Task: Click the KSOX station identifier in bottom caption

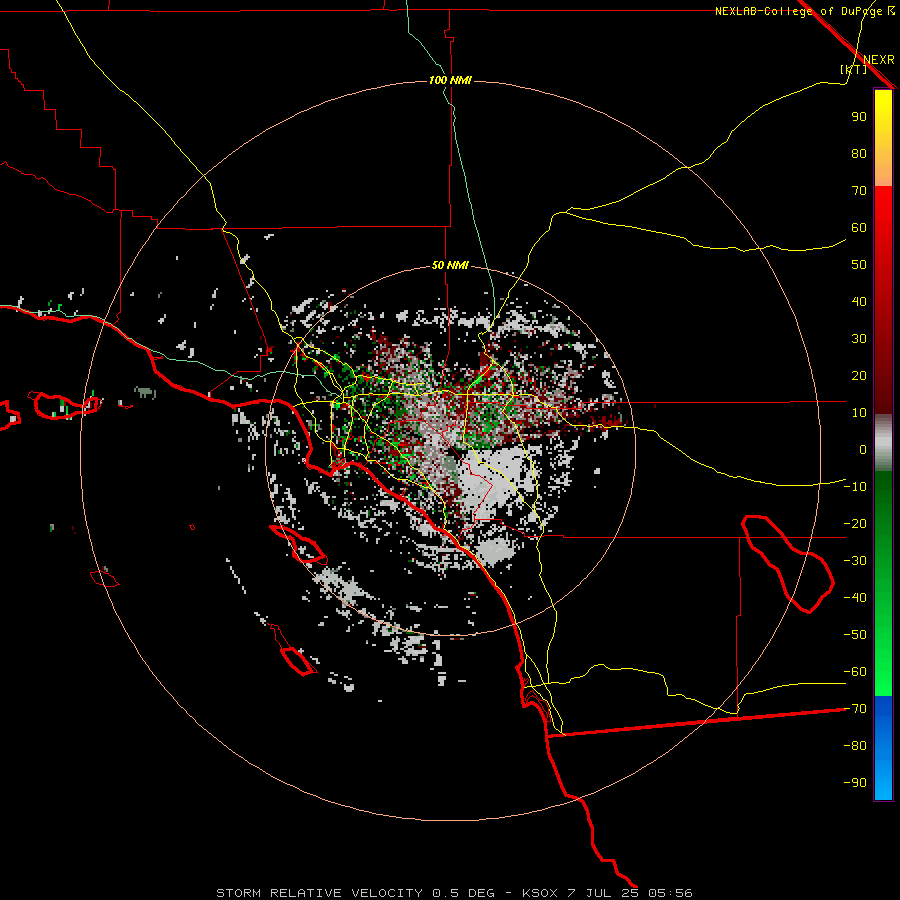Action: click(540, 893)
